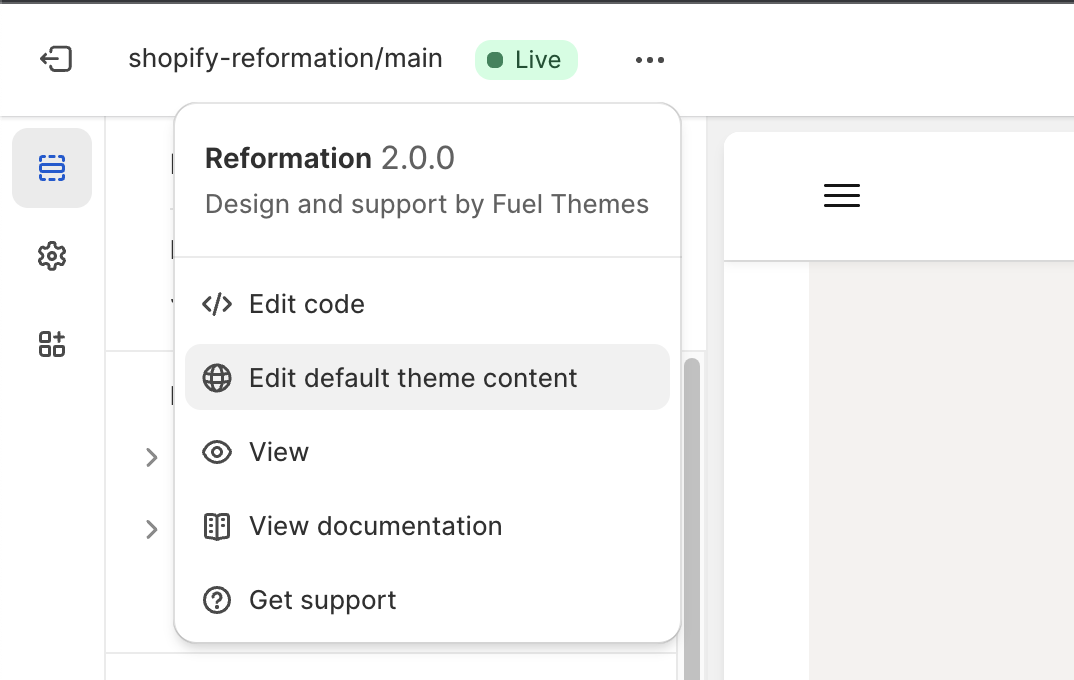Expand the first collapsed section chevron
The height and width of the screenshot is (680, 1074).
pos(152,458)
